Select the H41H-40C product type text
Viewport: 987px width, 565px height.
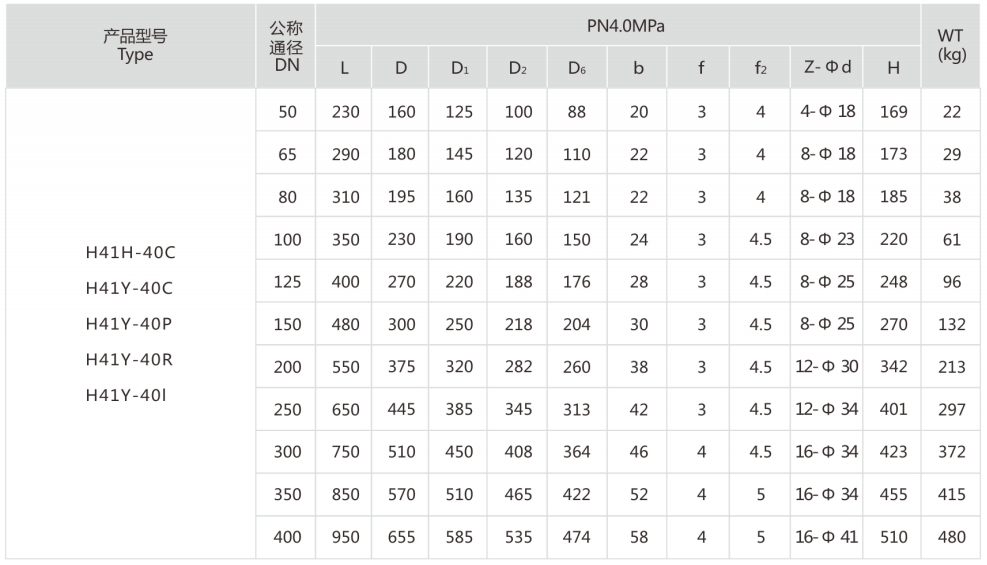click(131, 252)
